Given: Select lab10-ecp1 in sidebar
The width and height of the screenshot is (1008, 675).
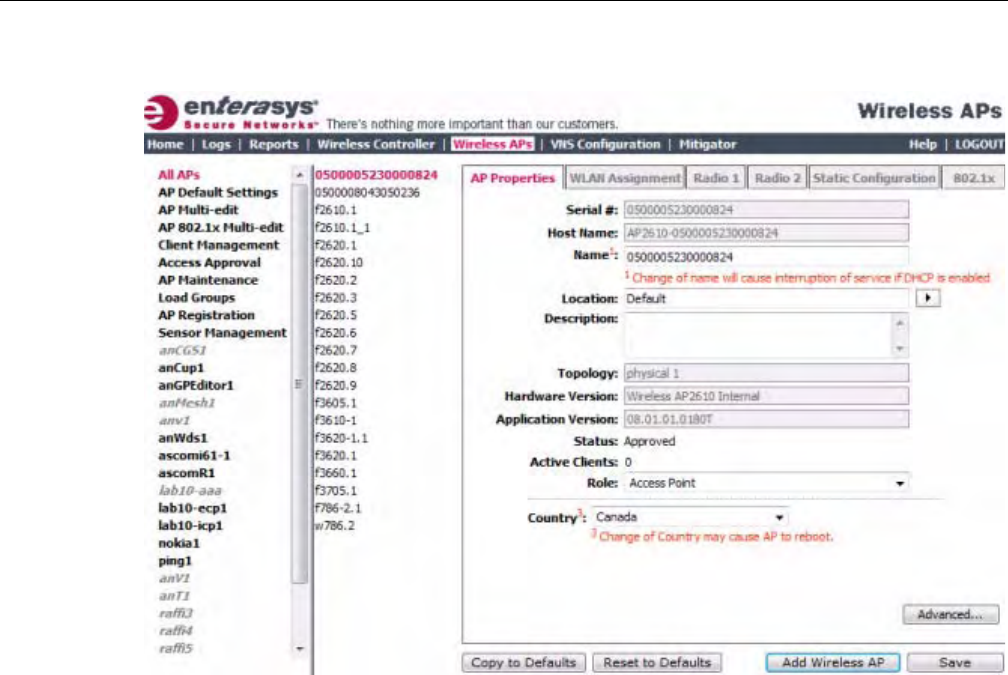Looking at the screenshot, I should click(x=192, y=508).
